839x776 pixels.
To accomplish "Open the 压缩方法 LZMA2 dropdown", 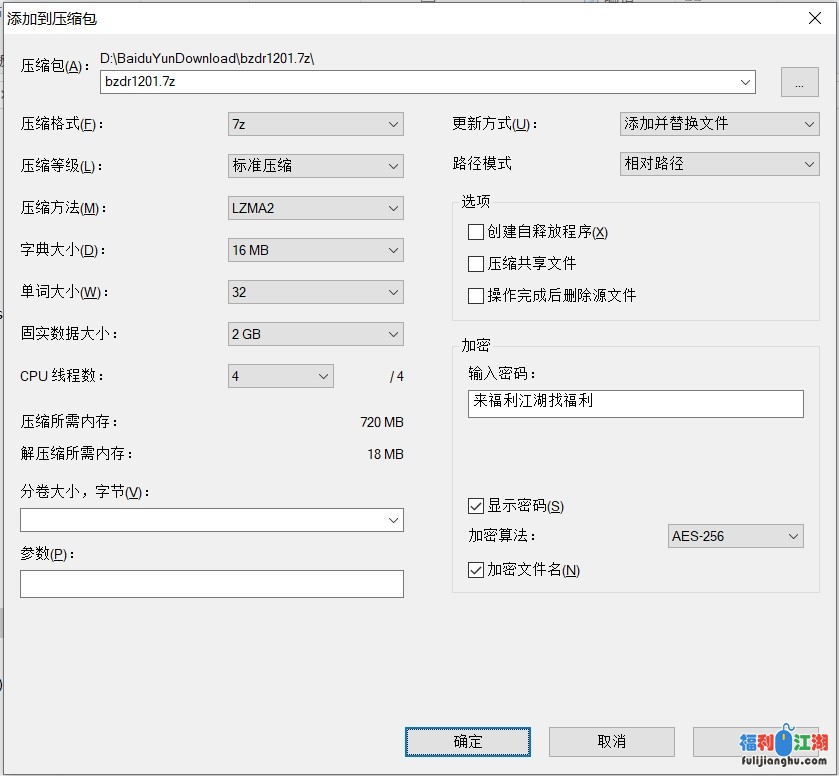I will [315, 208].
